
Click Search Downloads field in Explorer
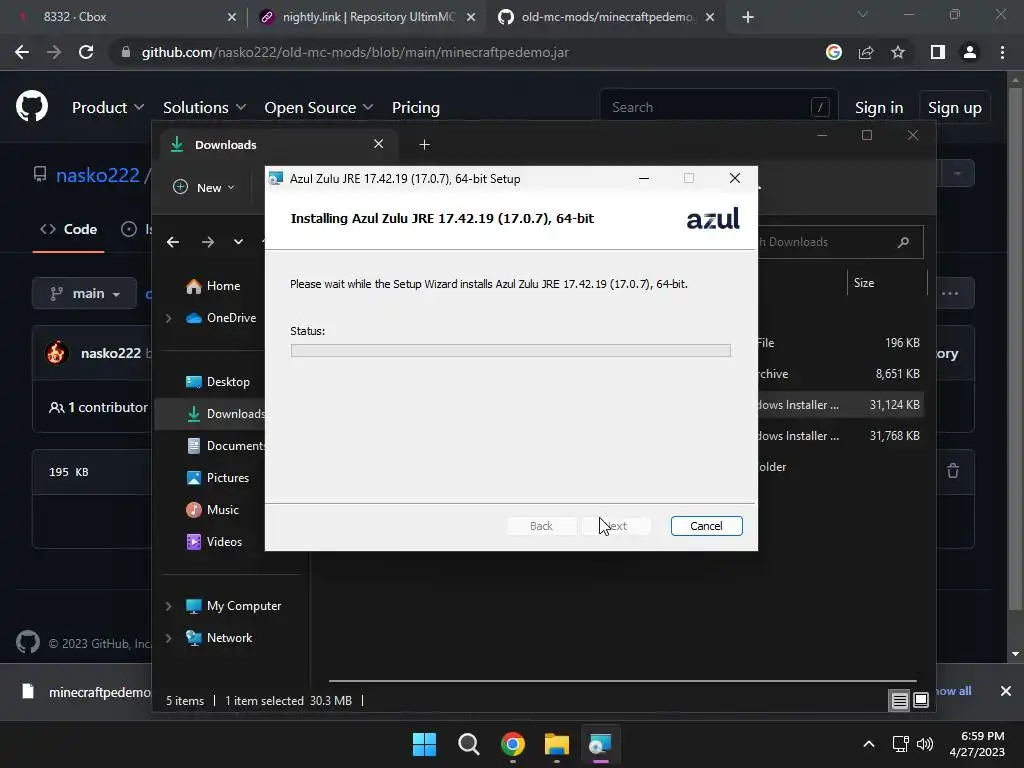click(x=839, y=242)
